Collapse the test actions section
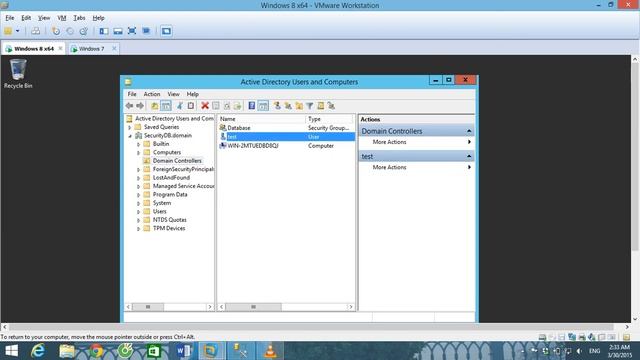This screenshot has width=640, height=360. tap(469, 156)
